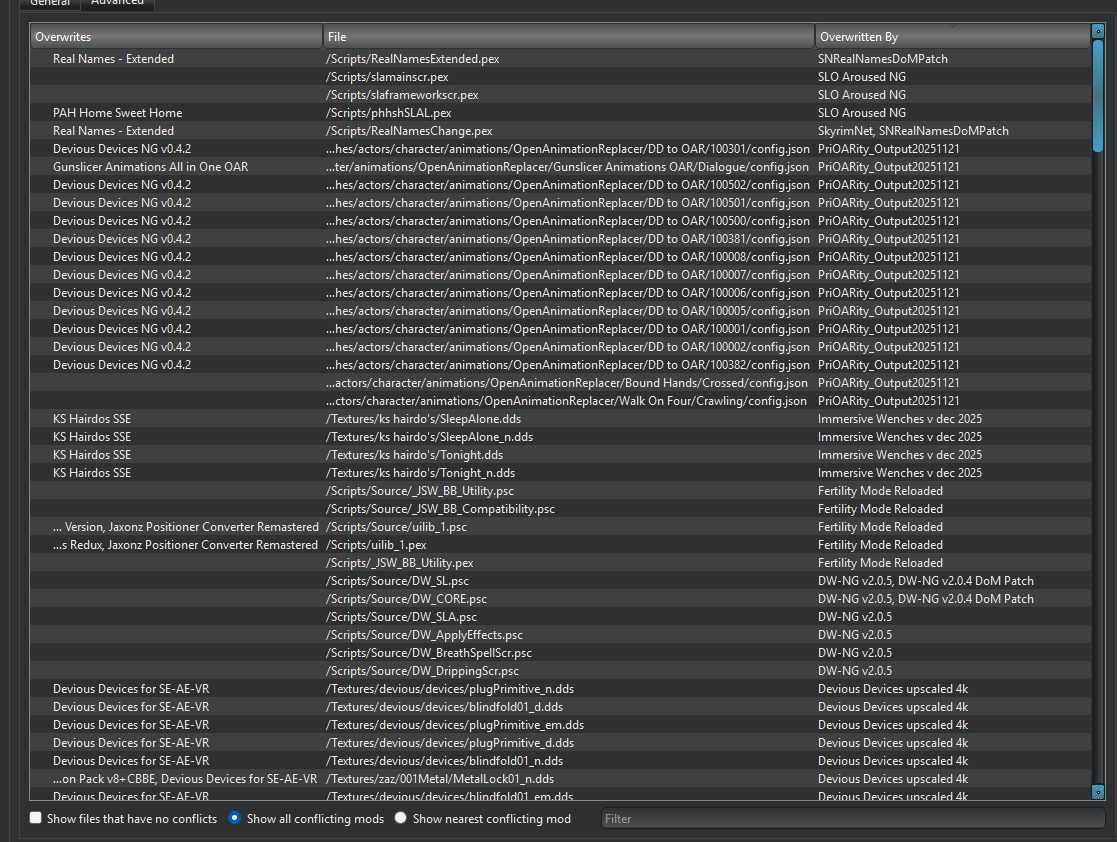Select the DD to OAR/100502/config.json file

(x=568, y=184)
